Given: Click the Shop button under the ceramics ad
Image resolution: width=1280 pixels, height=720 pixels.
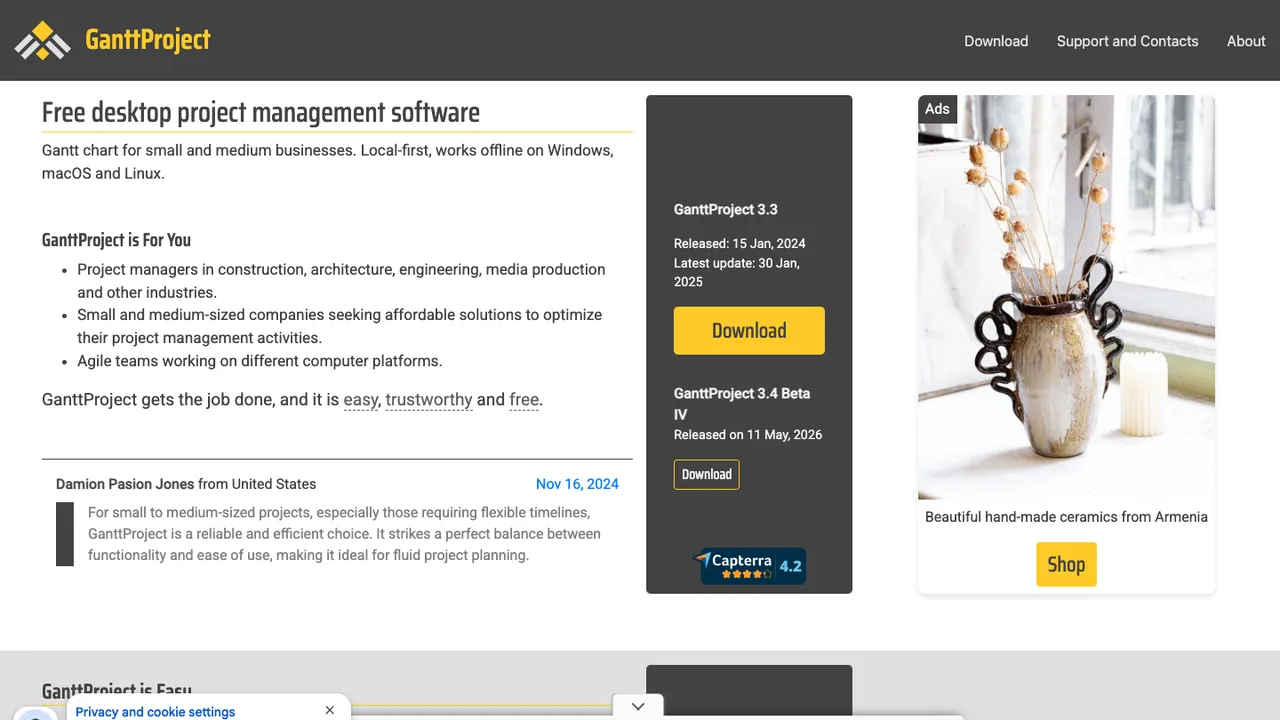Looking at the screenshot, I should point(1066,564).
